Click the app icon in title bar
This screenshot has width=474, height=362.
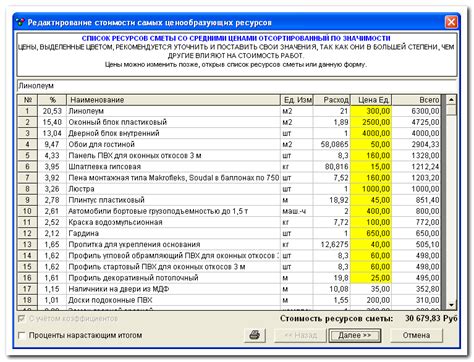pos(20,23)
